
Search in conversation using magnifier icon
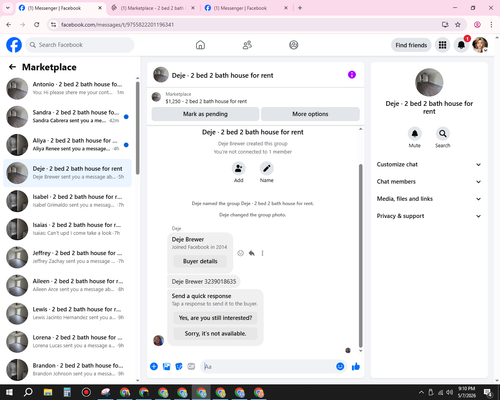[443, 134]
